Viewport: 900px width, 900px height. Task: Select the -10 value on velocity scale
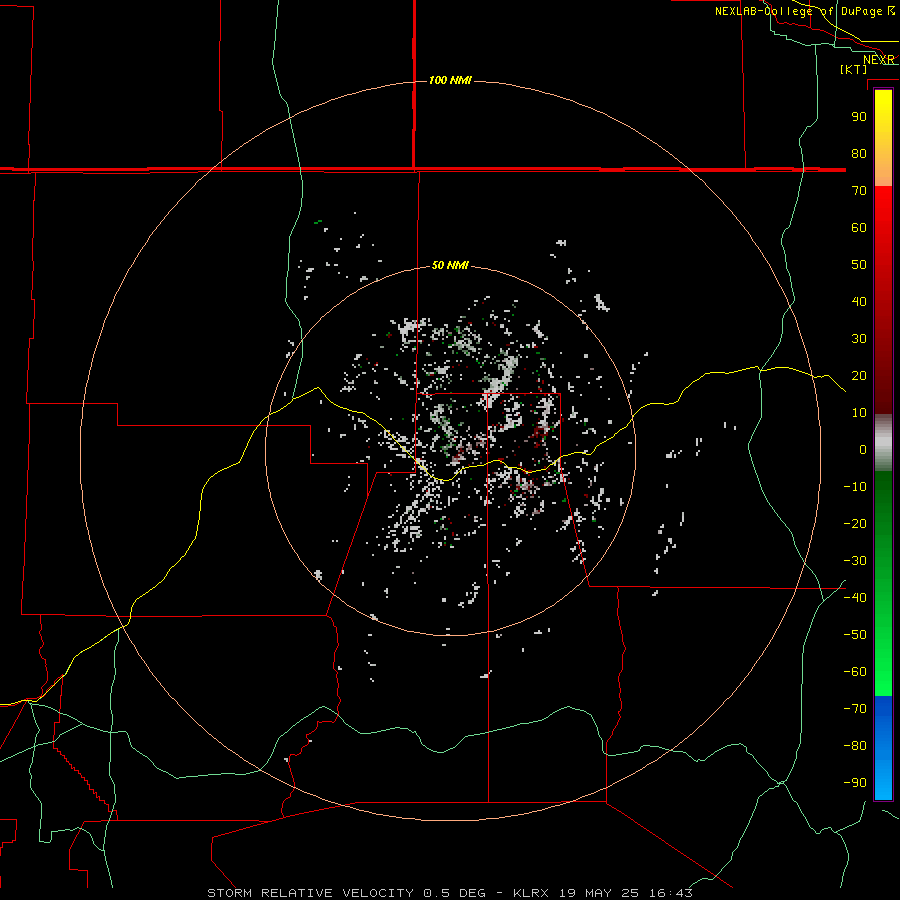855,487
